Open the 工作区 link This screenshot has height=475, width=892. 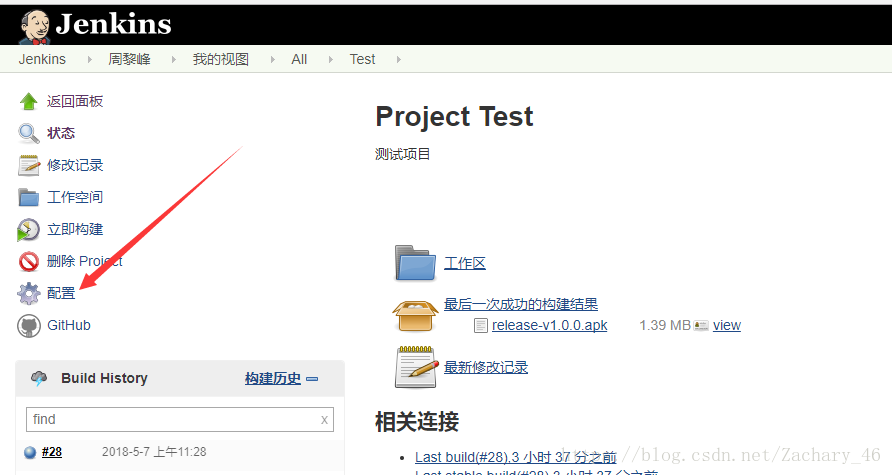(x=465, y=263)
